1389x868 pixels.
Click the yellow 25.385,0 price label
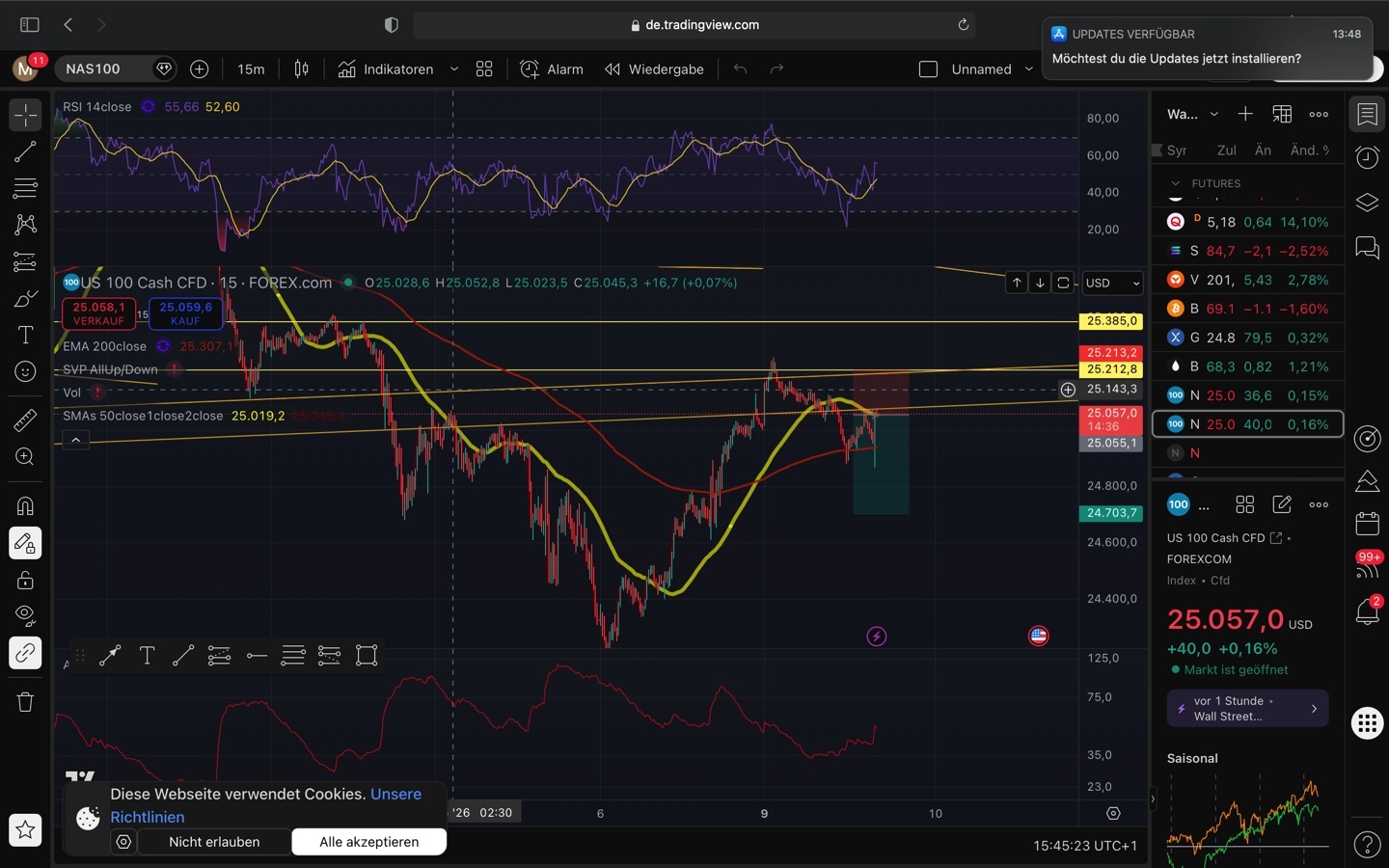[x=1111, y=321]
